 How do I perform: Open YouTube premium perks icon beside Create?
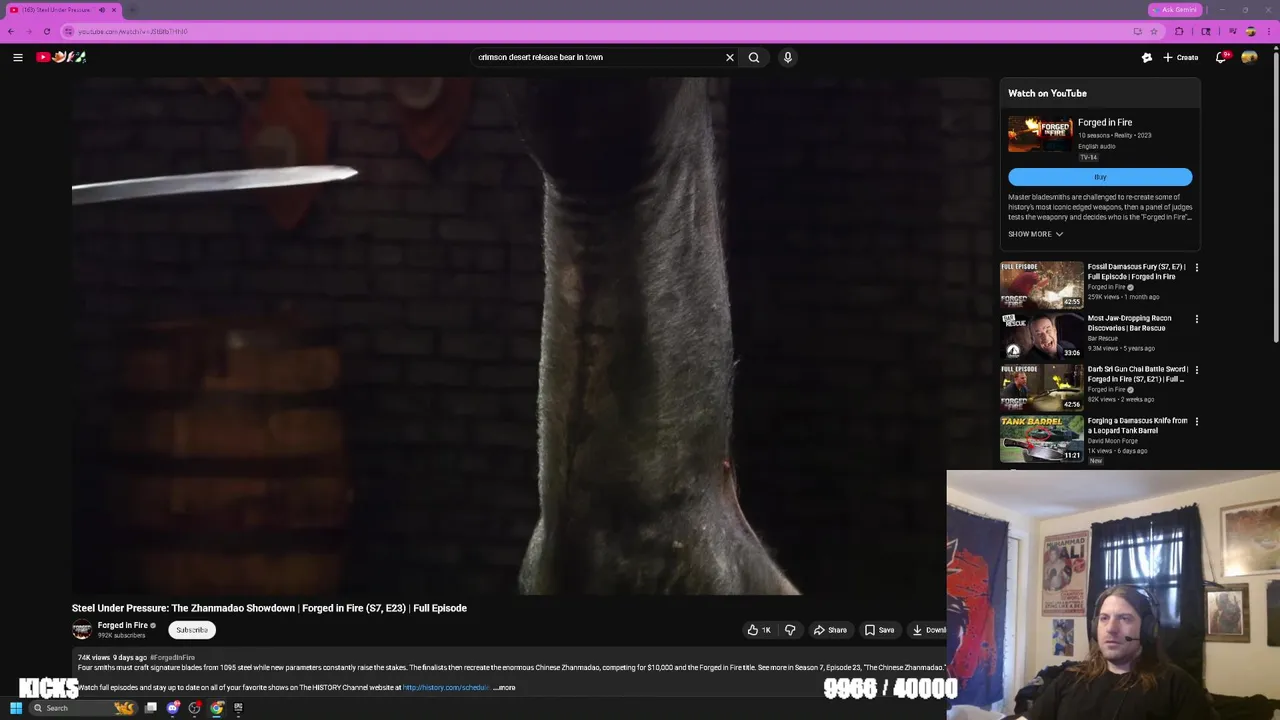click(x=1147, y=57)
